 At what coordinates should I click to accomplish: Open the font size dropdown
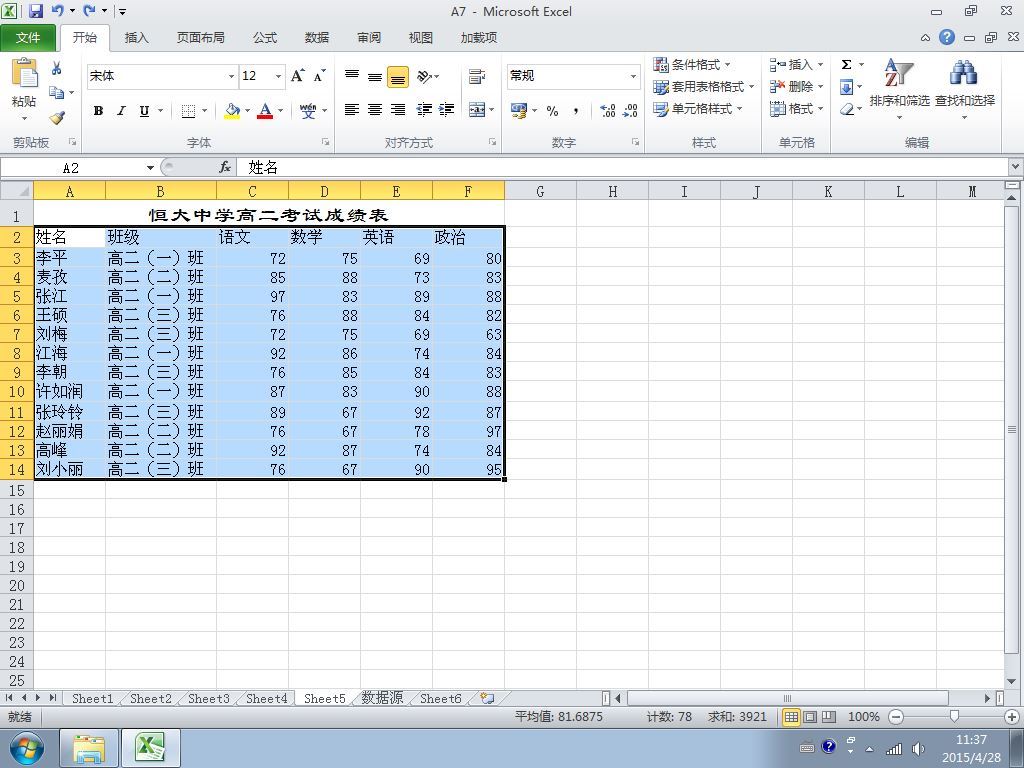(x=278, y=76)
